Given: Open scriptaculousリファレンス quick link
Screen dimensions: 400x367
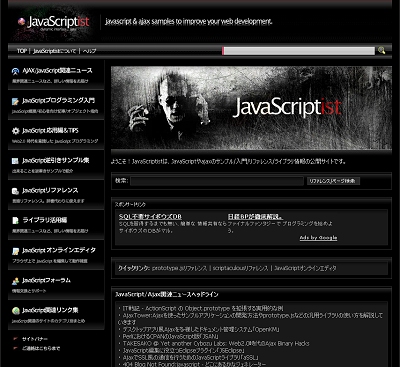Looking at the screenshot, I should 240,268.
